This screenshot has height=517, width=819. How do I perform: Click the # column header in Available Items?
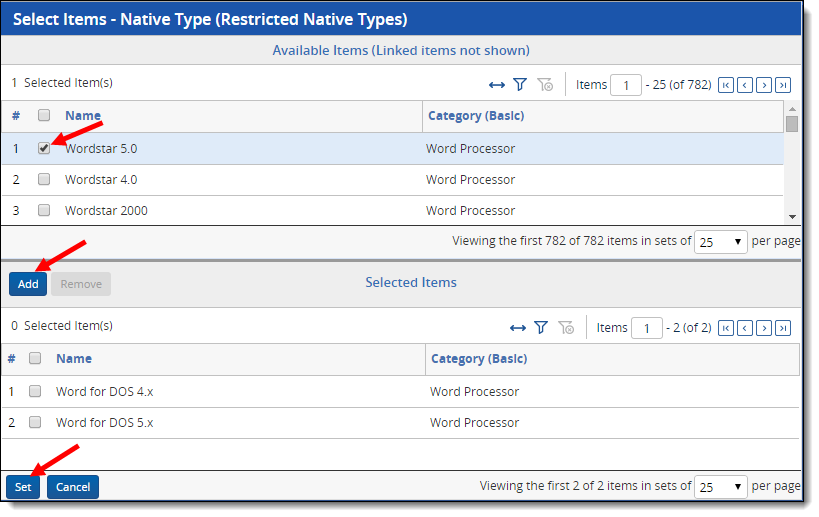click(x=16, y=115)
